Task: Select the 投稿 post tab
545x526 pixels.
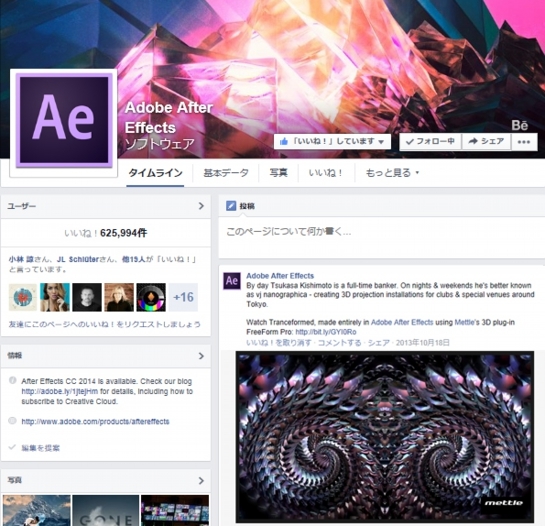Action: point(241,206)
